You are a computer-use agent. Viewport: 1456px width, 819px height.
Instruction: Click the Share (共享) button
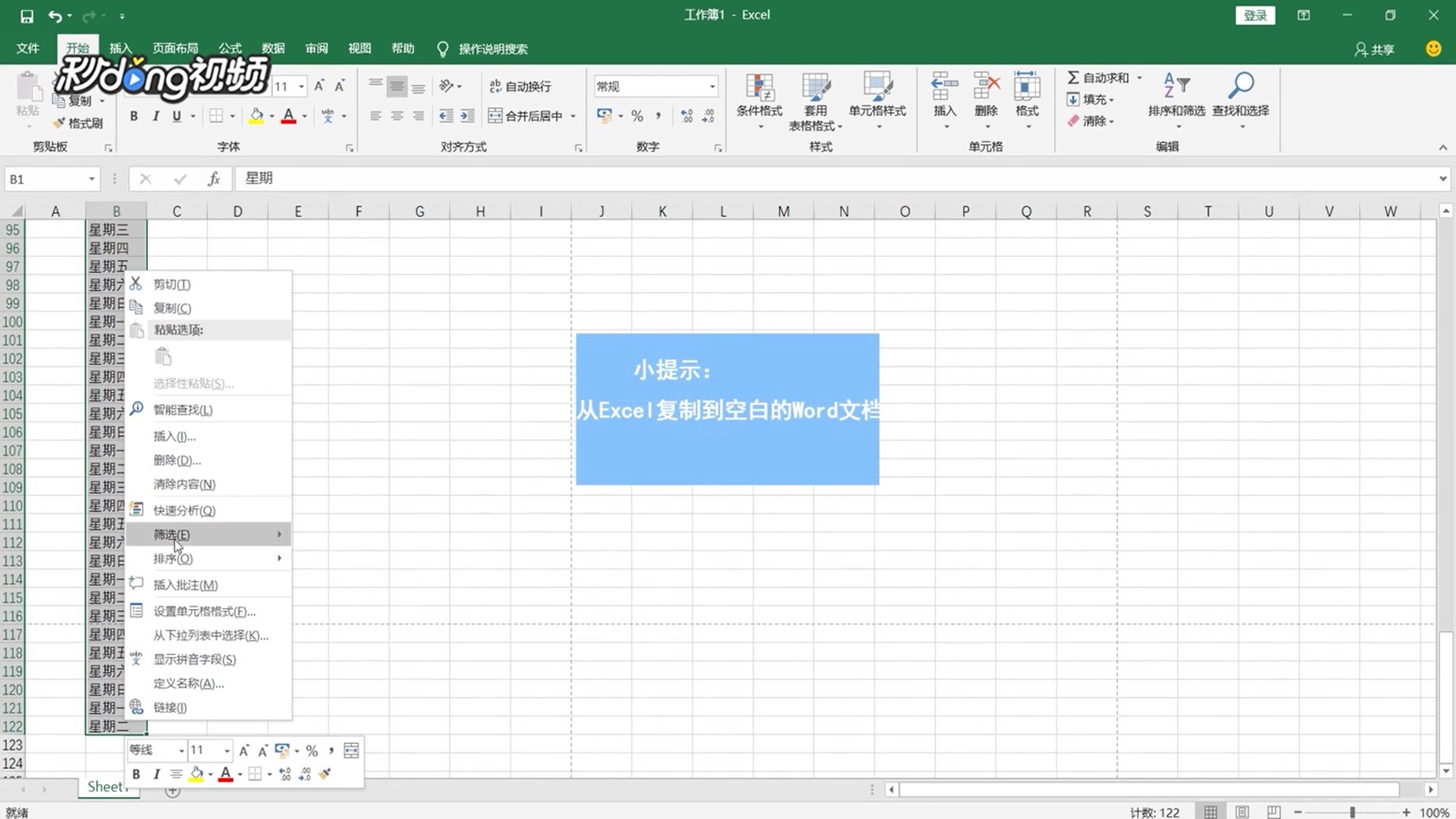[1374, 49]
